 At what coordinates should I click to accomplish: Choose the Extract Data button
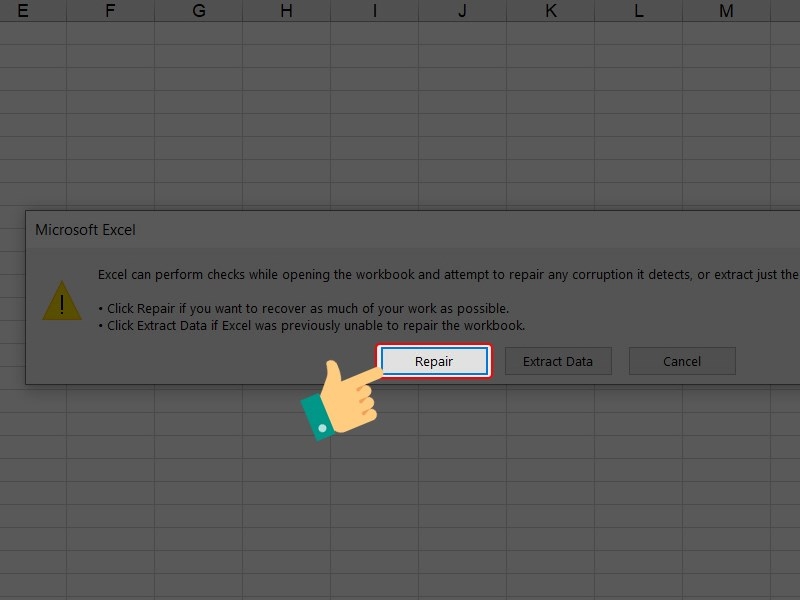pyautogui.click(x=558, y=361)
